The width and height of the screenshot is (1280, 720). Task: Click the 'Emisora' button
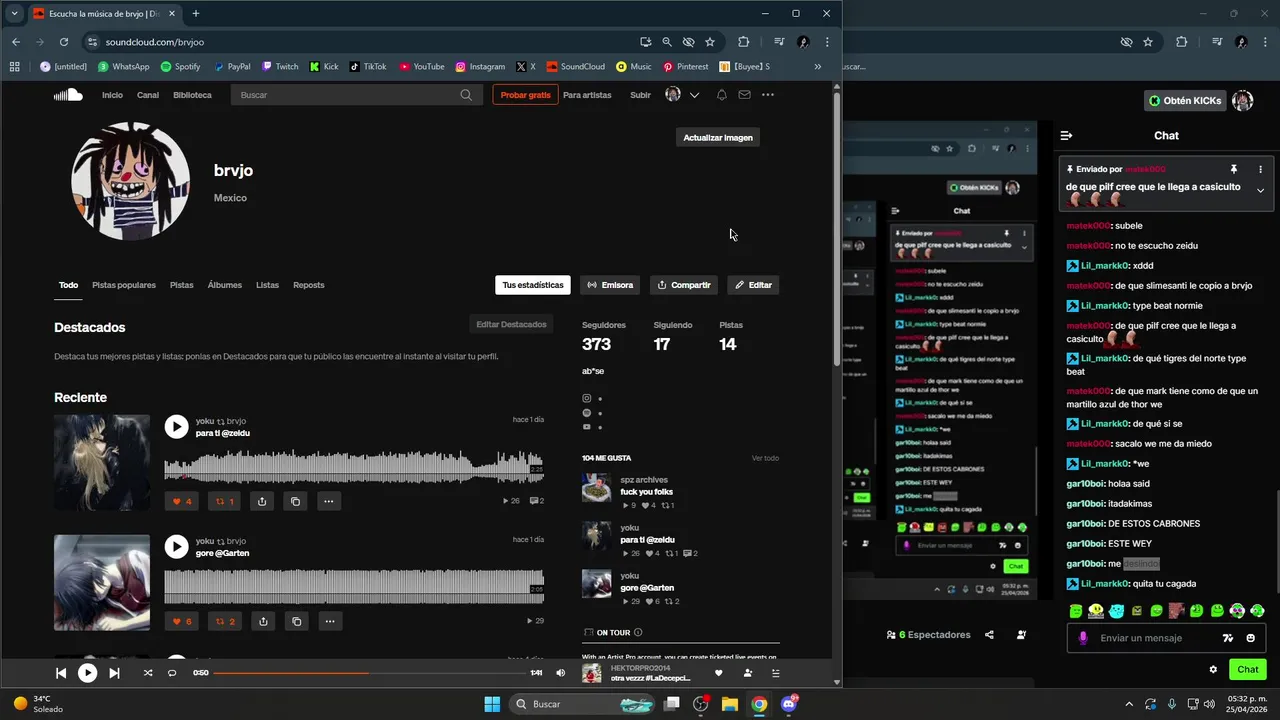point(610,285)
